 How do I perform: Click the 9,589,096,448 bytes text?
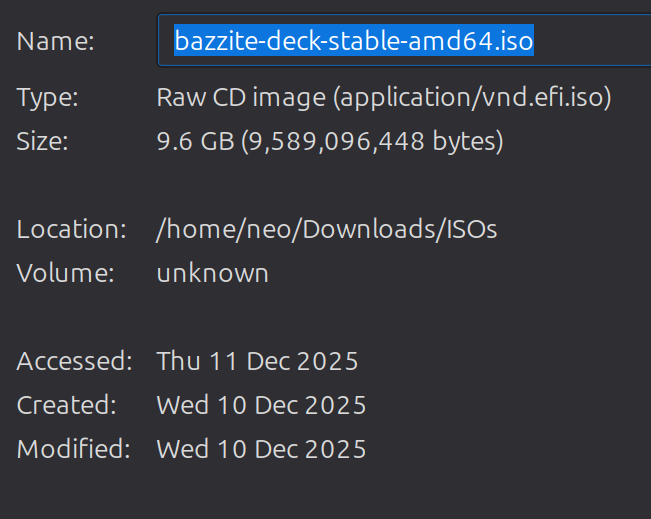click(x=371, y=141)
